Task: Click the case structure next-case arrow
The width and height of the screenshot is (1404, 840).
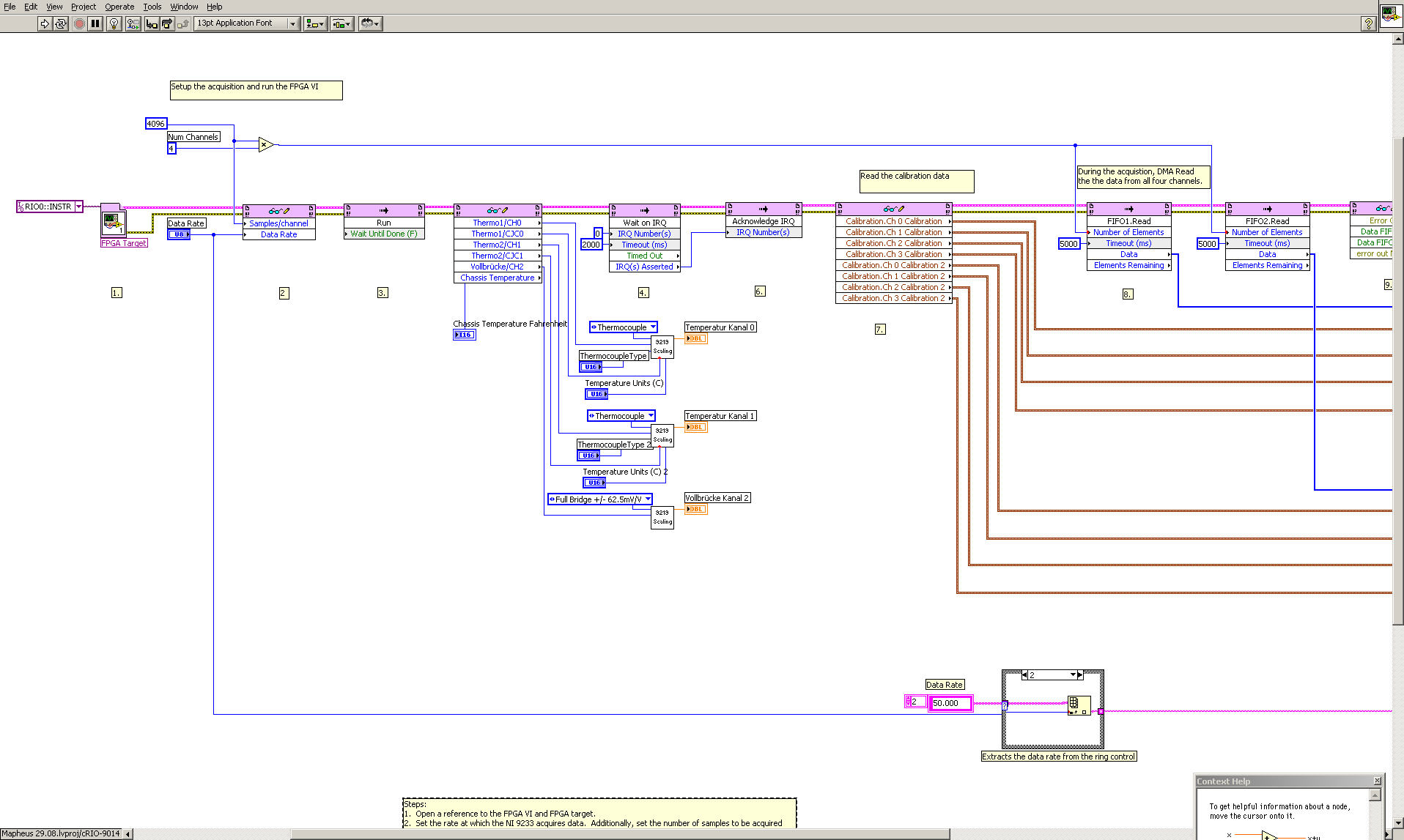Action: tap(1080, 674)
